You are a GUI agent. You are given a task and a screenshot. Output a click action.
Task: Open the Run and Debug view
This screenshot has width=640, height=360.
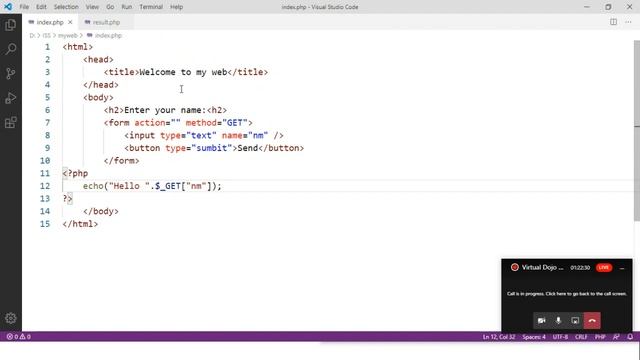[11, 98]
